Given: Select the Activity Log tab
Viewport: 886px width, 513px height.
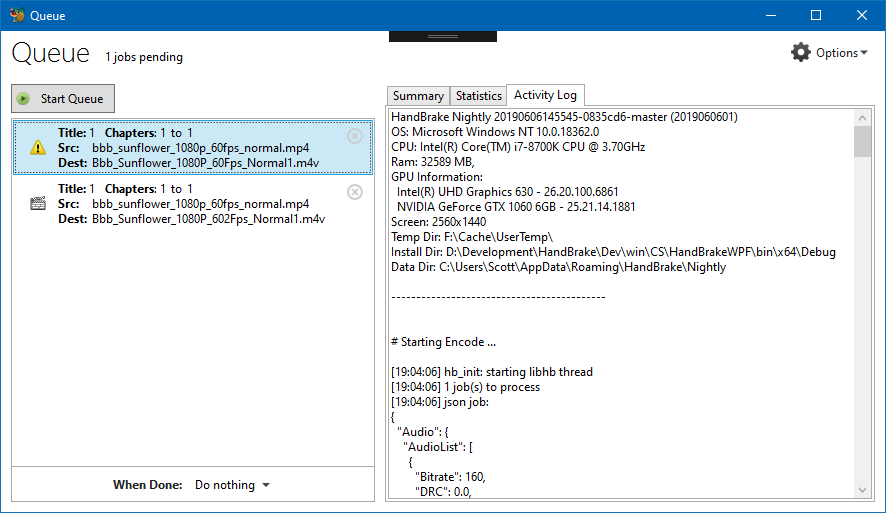Looking at the screenshot, I should [x=545, y=95].
